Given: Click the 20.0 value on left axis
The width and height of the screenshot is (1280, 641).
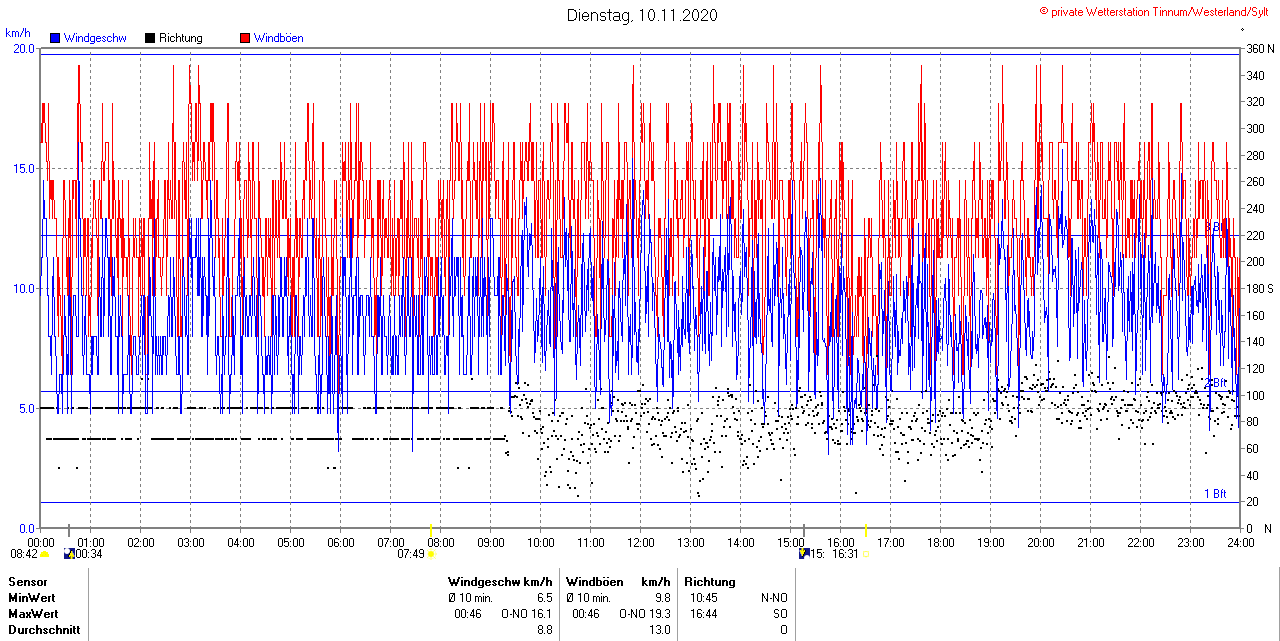Looking at the screenshot, I should (x=23, y=48).
